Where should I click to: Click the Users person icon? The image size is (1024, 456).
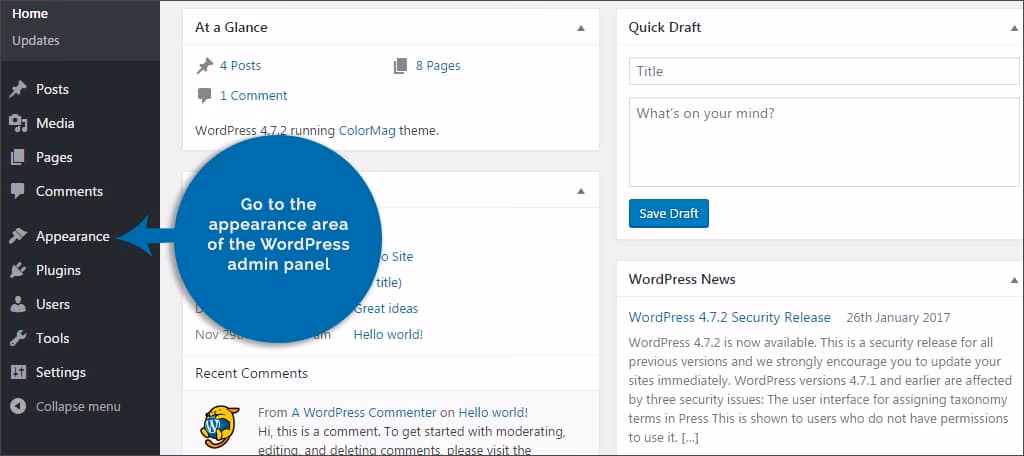(18, 304)
